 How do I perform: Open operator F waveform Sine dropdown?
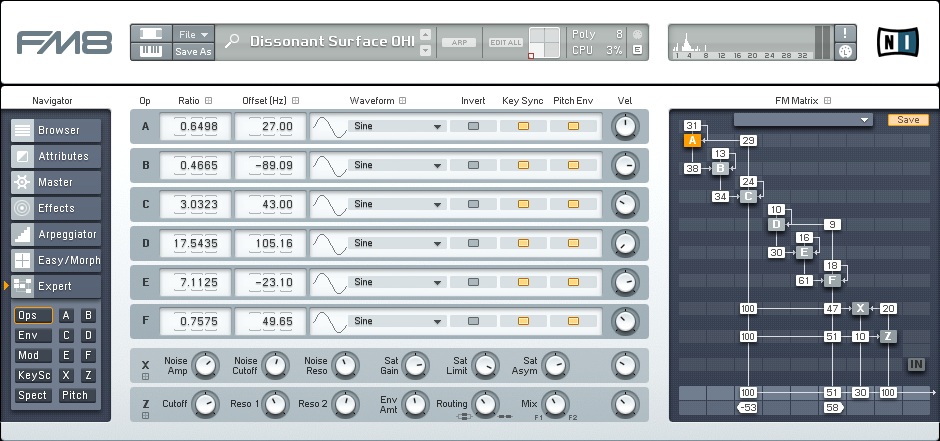click(397, 321)
